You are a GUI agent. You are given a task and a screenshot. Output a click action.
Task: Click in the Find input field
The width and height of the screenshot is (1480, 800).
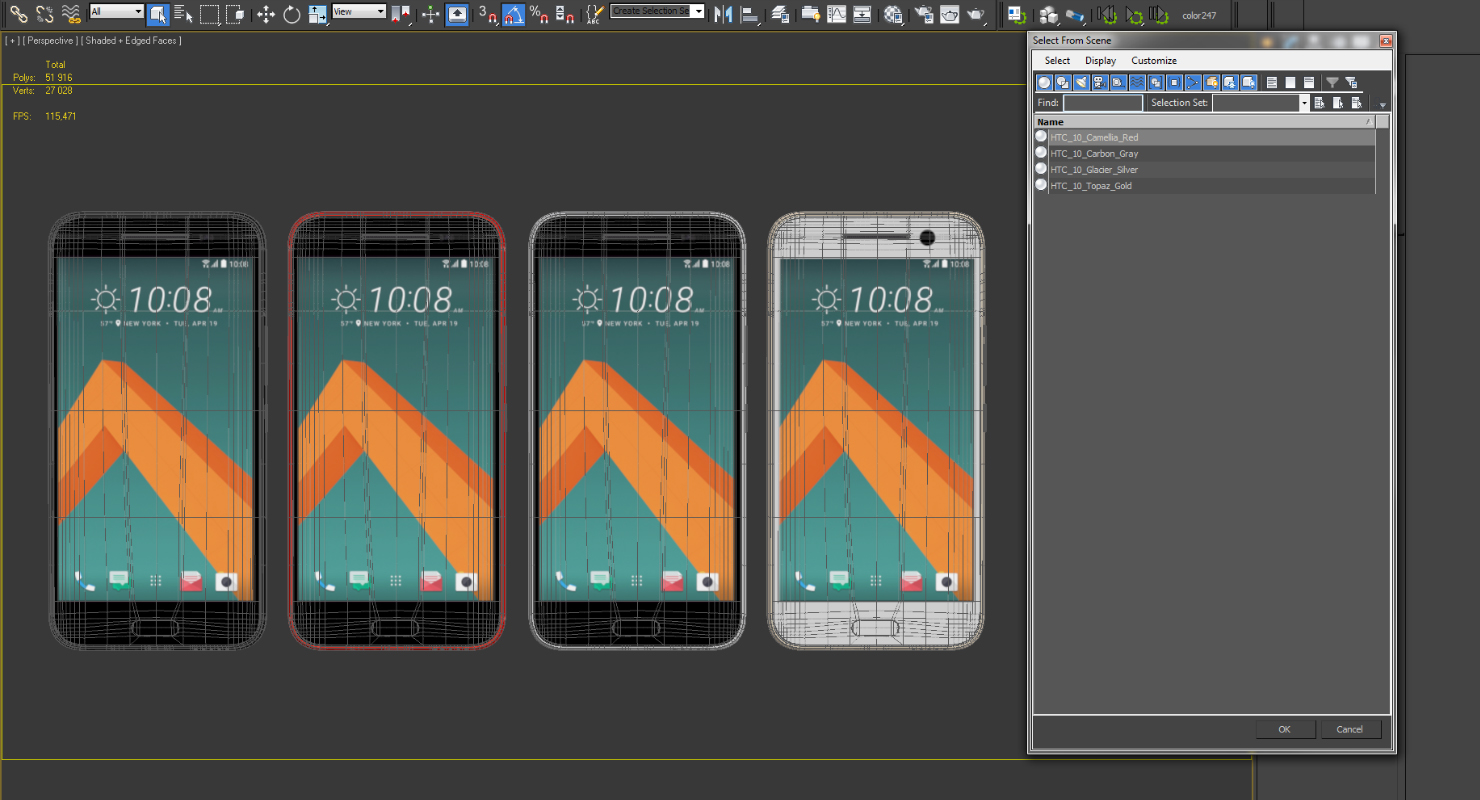pos(1103,103)
